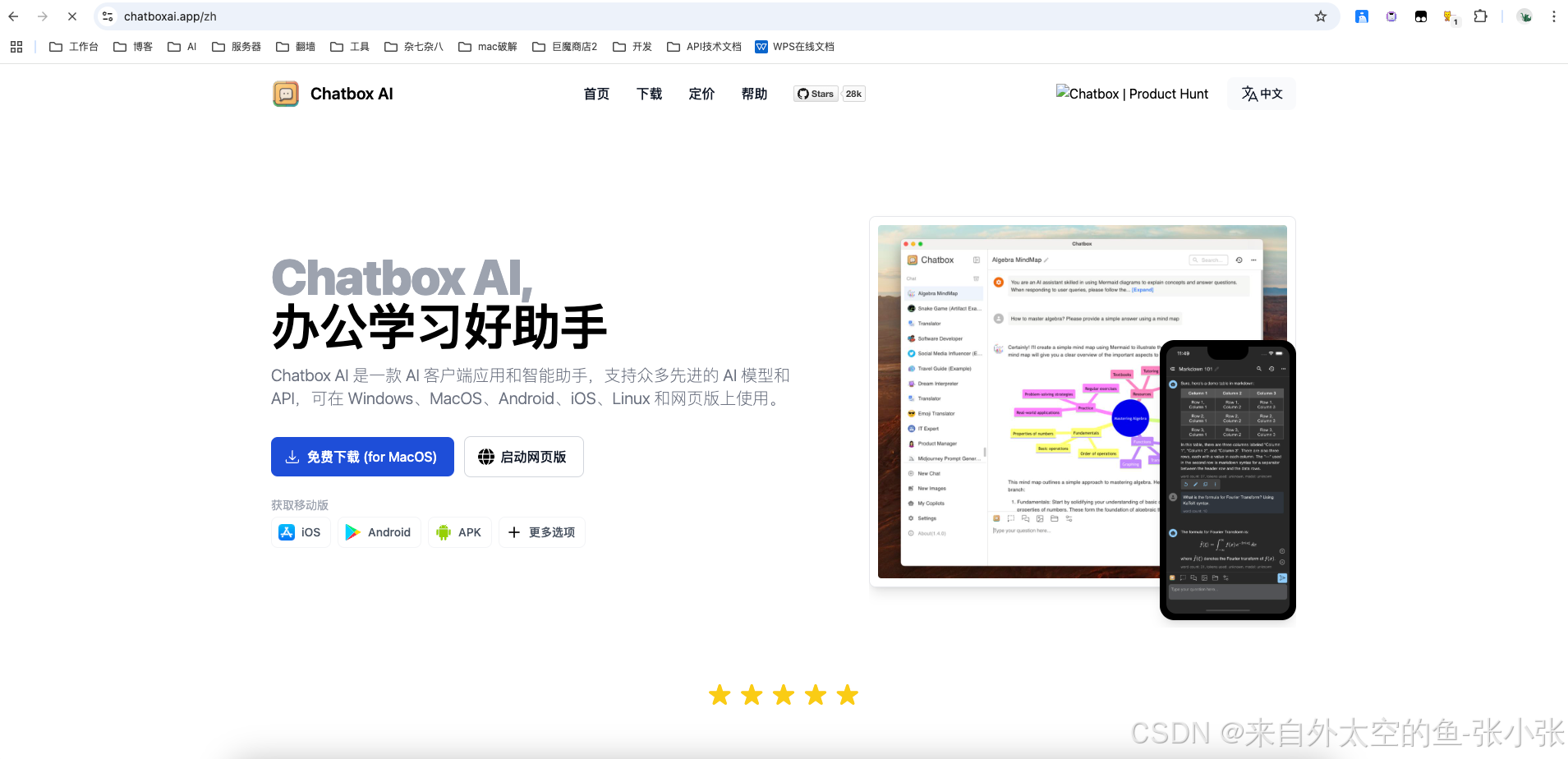Bookmark this page with the star icon
1568x759 pixels.
tap(1321, 16)
